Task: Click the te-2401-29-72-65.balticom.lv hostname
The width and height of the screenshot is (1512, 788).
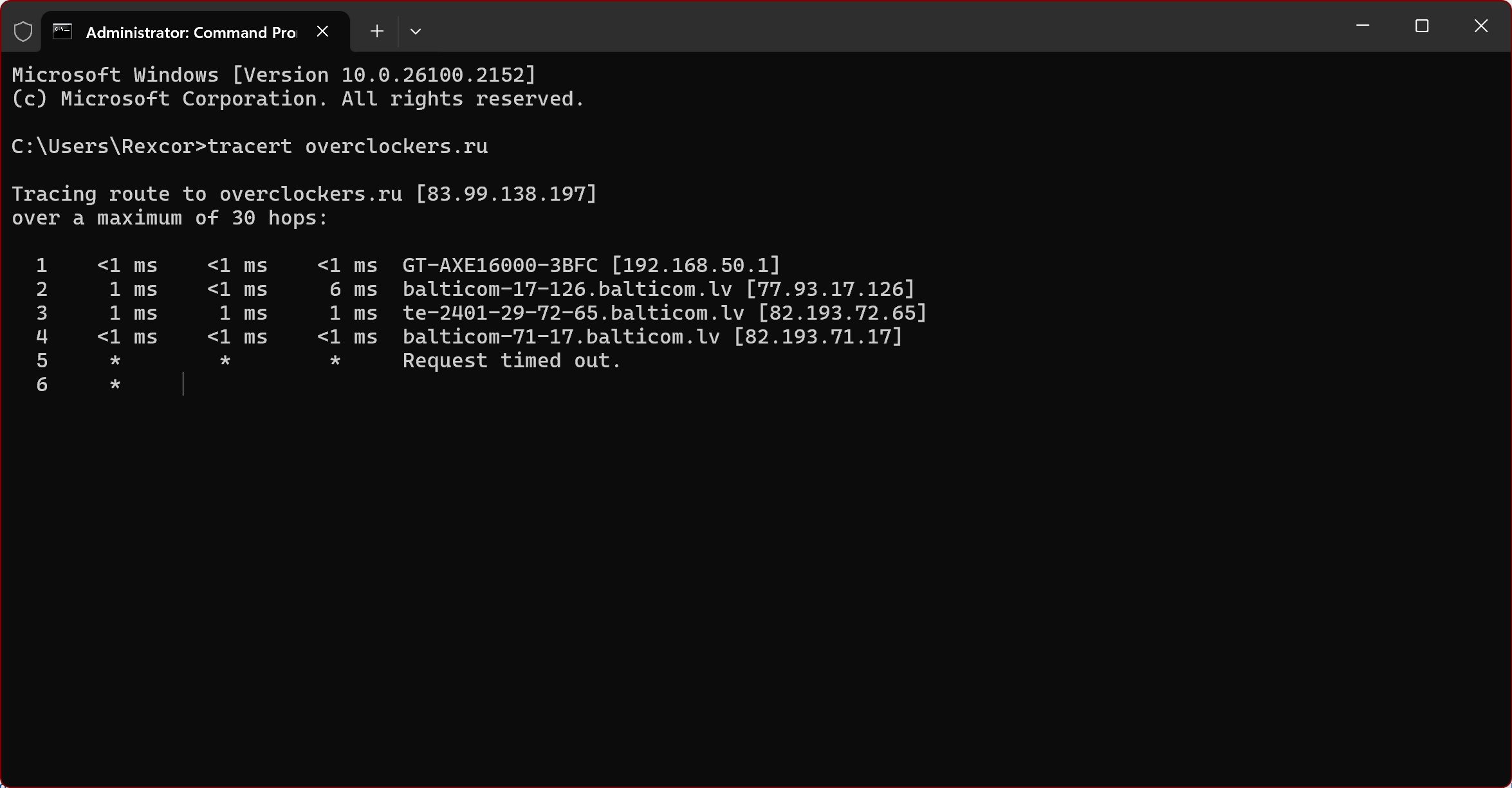Action: [573, 313]
